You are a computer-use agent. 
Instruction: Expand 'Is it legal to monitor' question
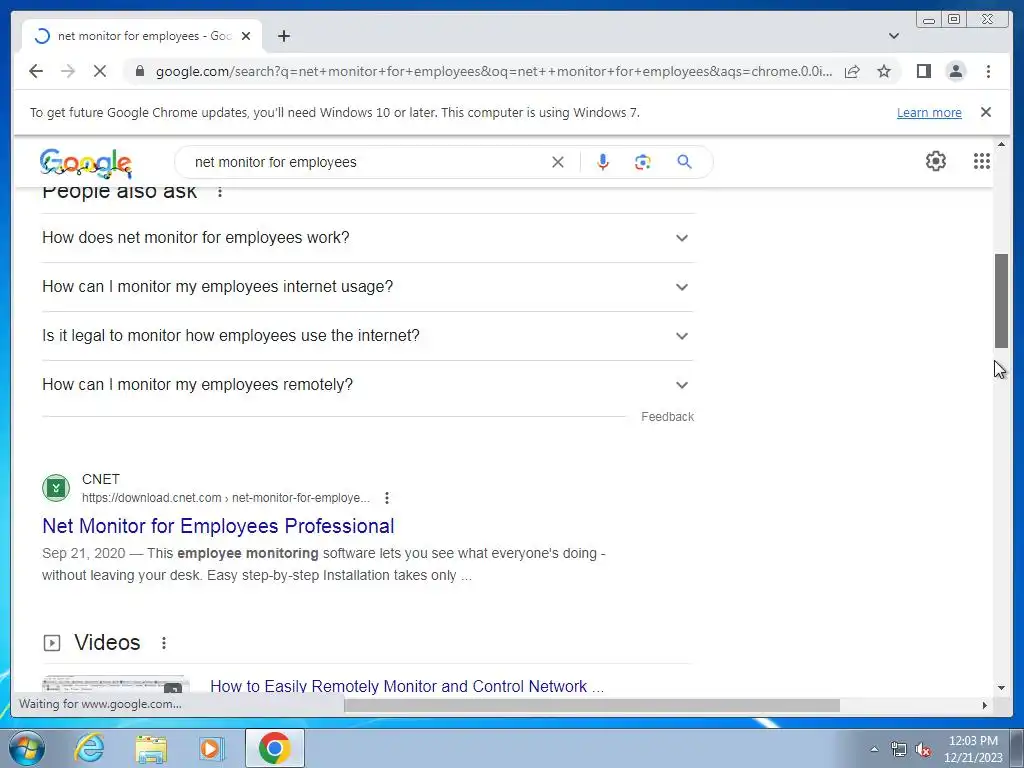click(x=368, y=336)
